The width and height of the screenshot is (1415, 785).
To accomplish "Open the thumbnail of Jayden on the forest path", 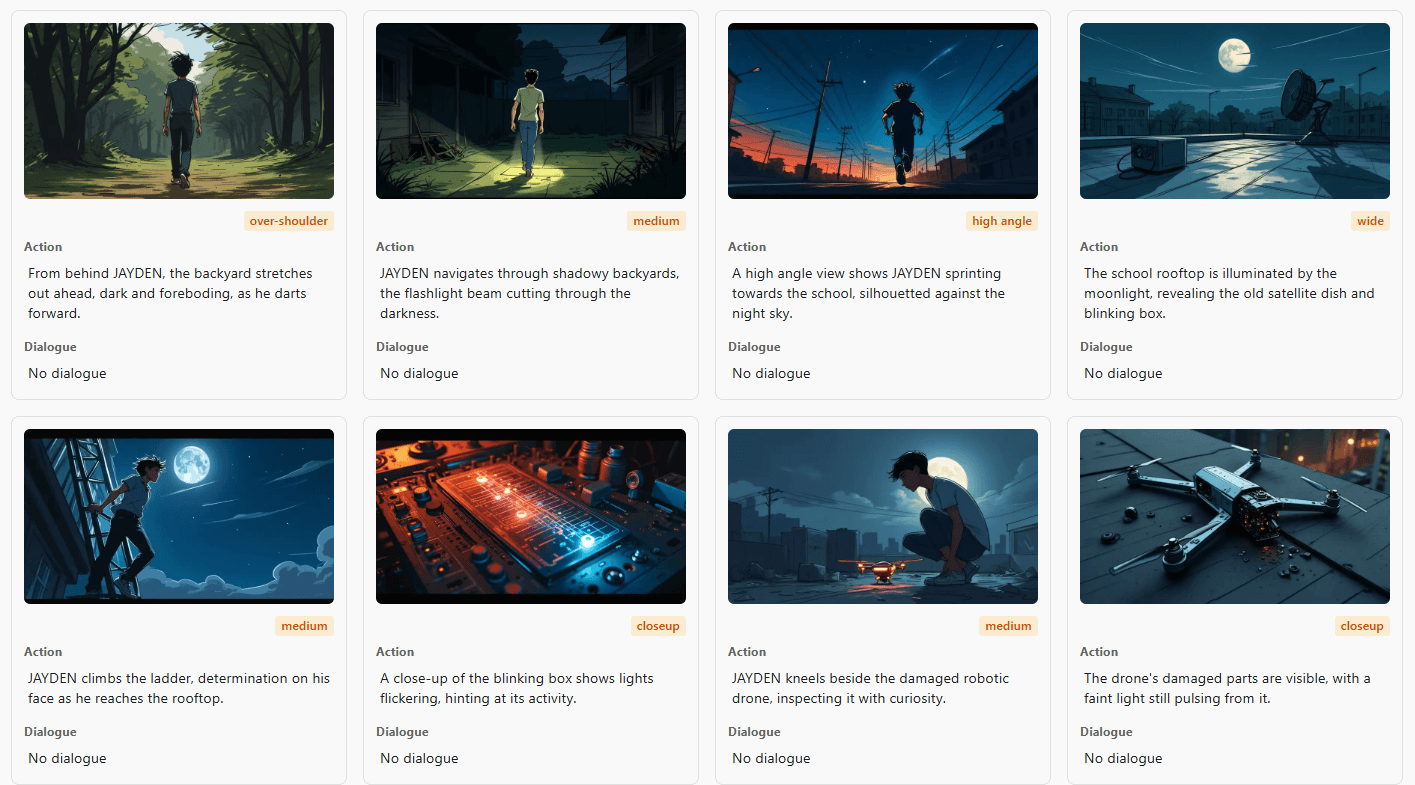I will 178,110.
